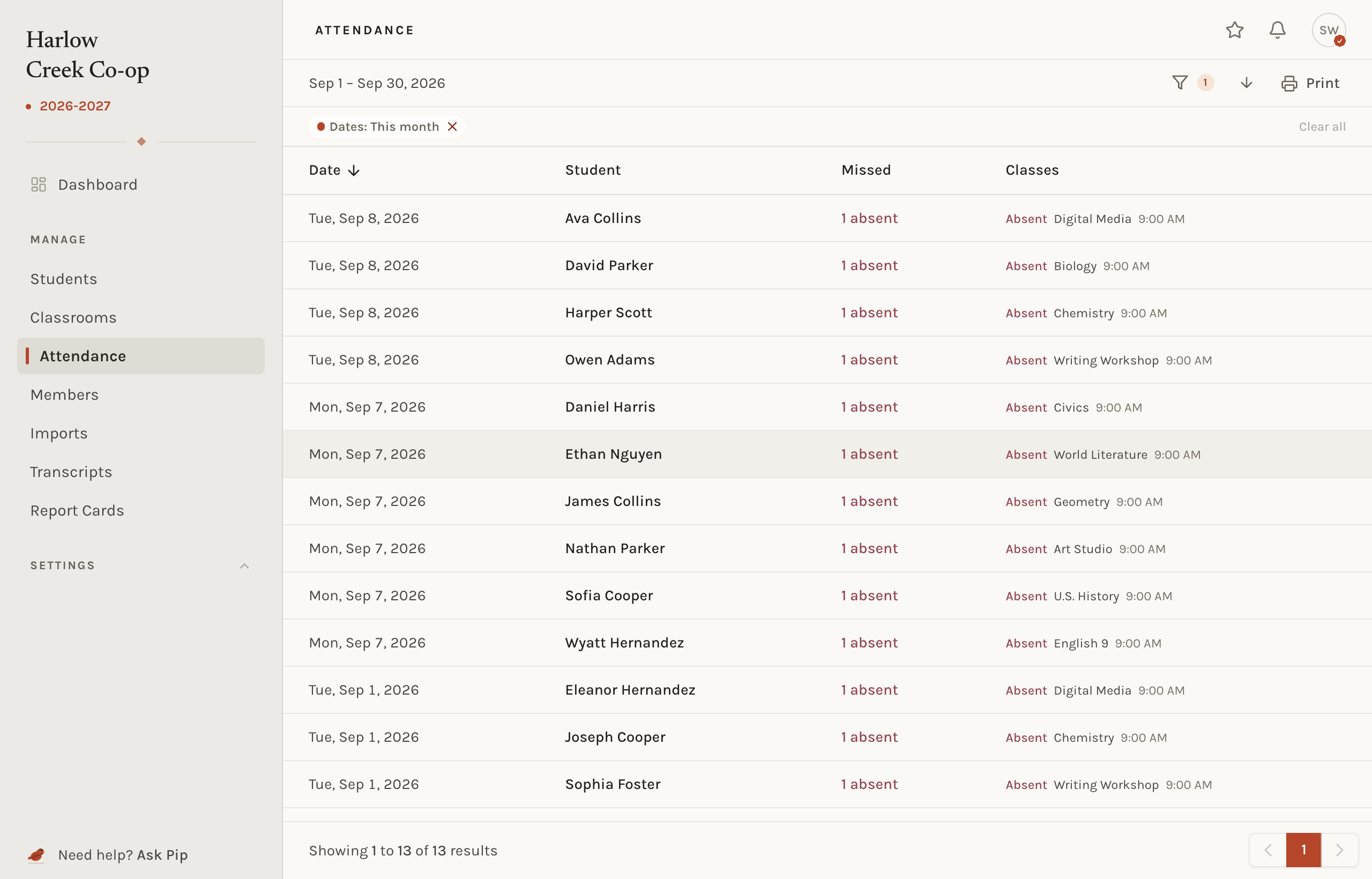Click Art Studio class for Nathan Parker
The height and width of the screenshot is (879, 1372).
(1083, 549)
